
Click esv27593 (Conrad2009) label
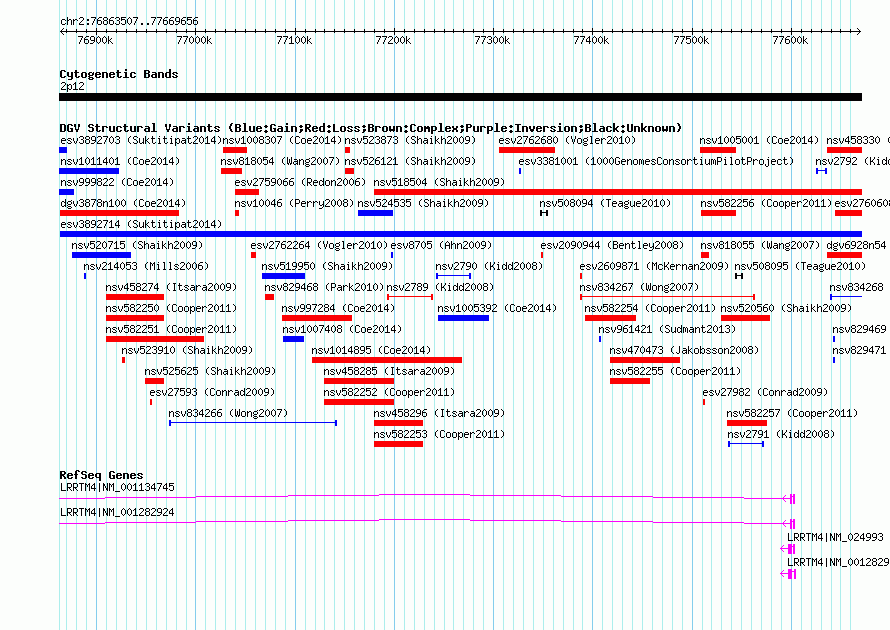[x=212, y=392]
